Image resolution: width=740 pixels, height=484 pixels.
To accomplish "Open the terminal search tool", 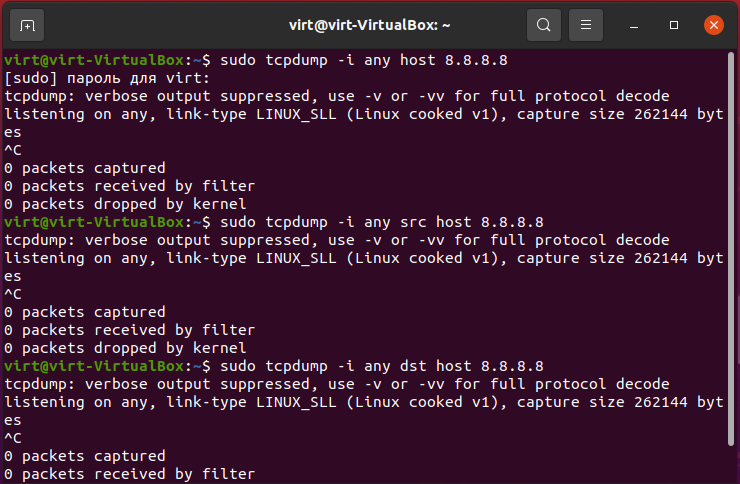I will [x=544, y=25].
